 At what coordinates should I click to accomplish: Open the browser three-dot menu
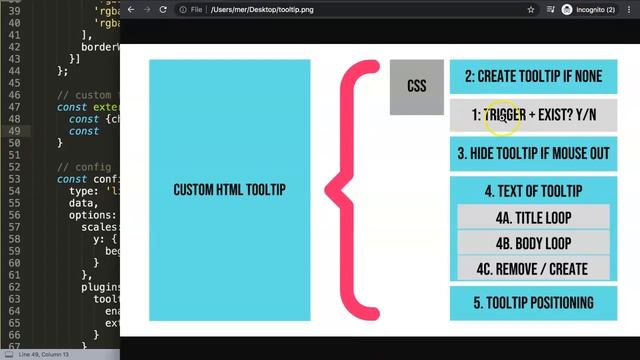[x=629, y=9]
